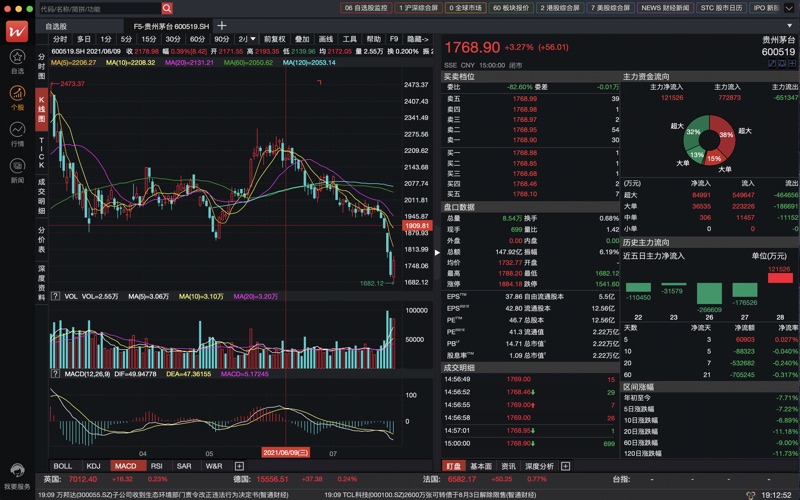Switch to 自选股 tab
The height and width of the screenshot is (500, 800).
click(56, 26)
